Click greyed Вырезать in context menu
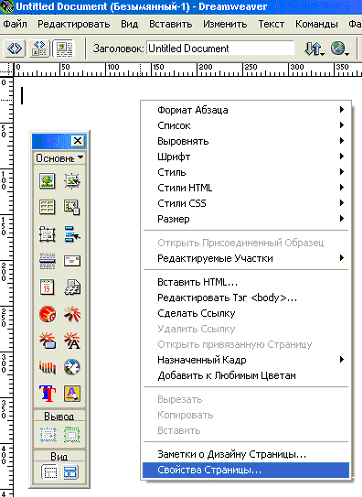Image resolution: width=362 pixels, height=497 pixels. click(246, 399)
